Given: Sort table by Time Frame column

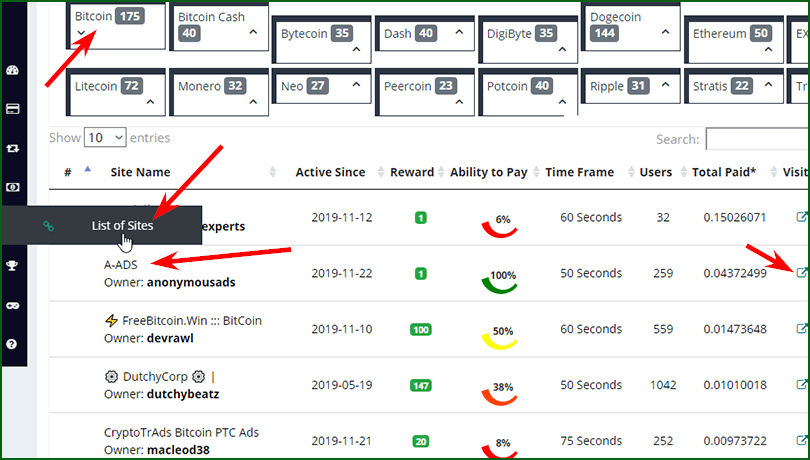Looking at the screenshot, I should pyautogui.click(x=580, y=172).
